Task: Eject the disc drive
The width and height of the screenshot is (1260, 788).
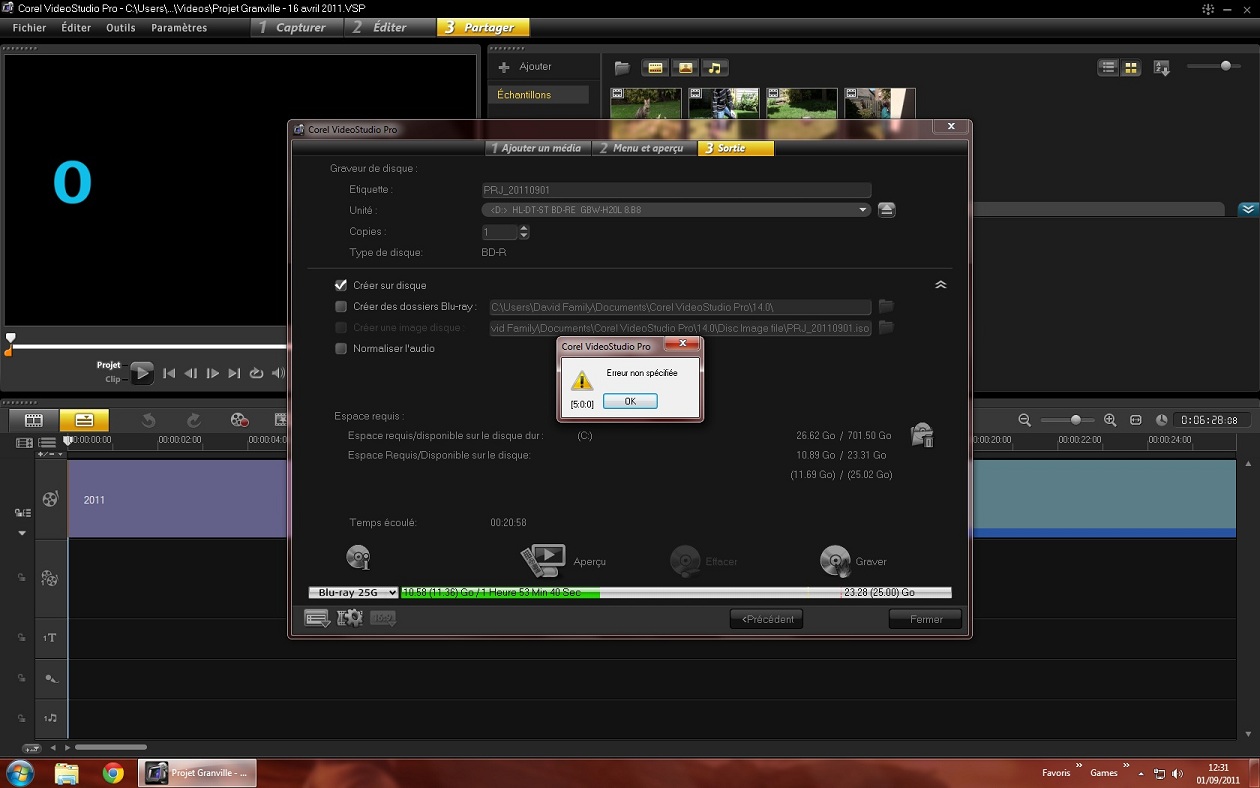Action: tap(886, 210)
